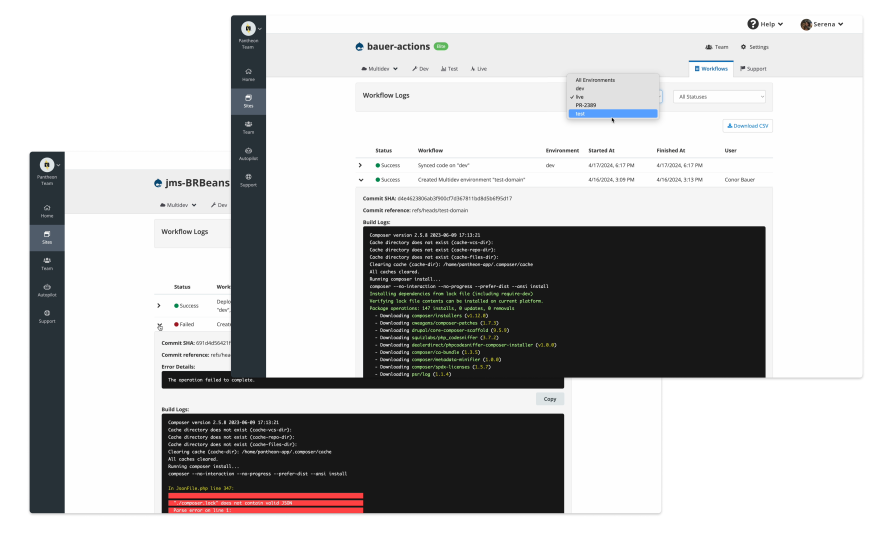
Task: Open Team icon in jms-BRBeans sidebar
Action: click(x=47, y=260)
